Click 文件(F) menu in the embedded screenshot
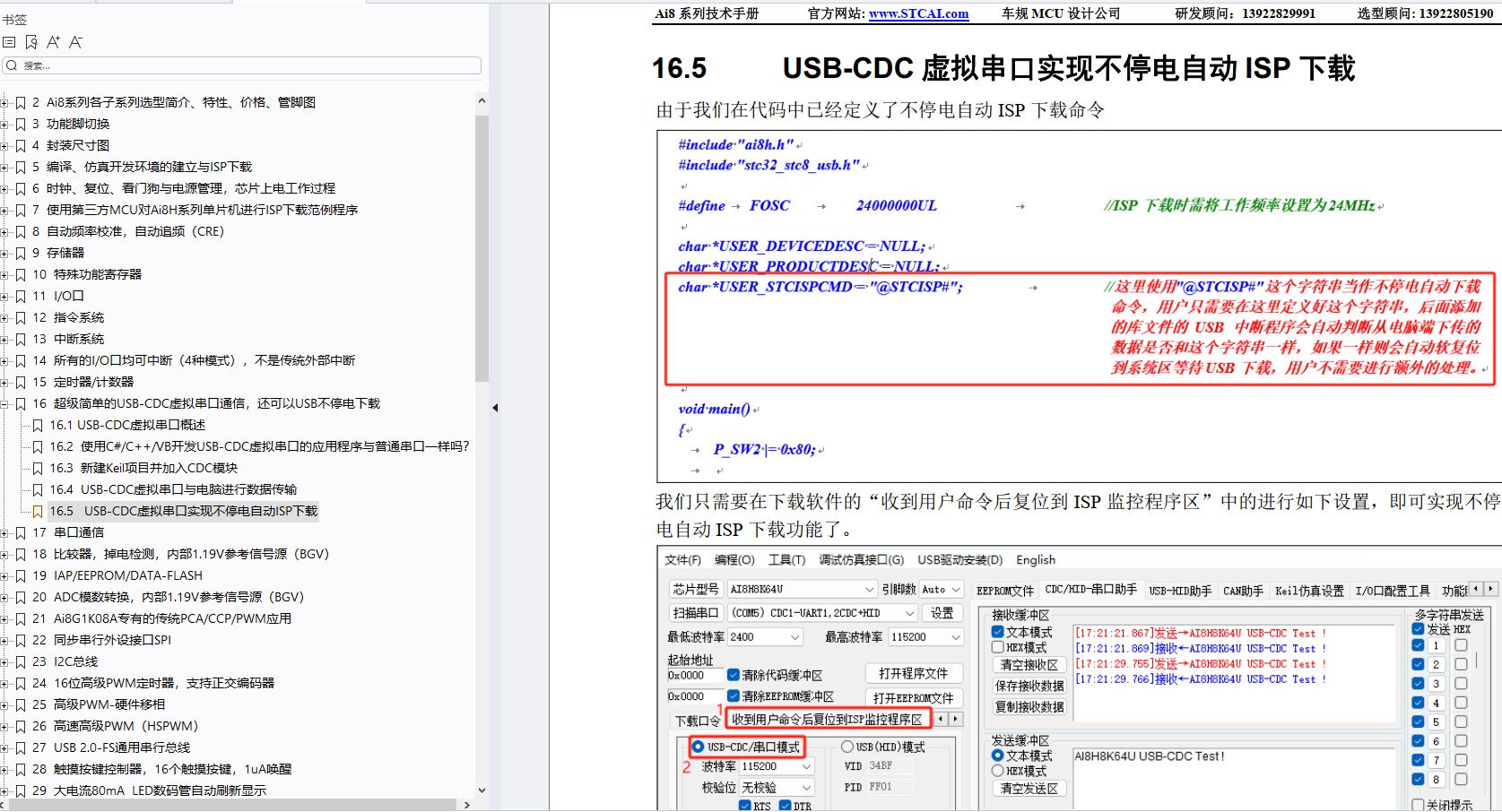The height and width of the screenshot is (812, 1502). (683, 559)
